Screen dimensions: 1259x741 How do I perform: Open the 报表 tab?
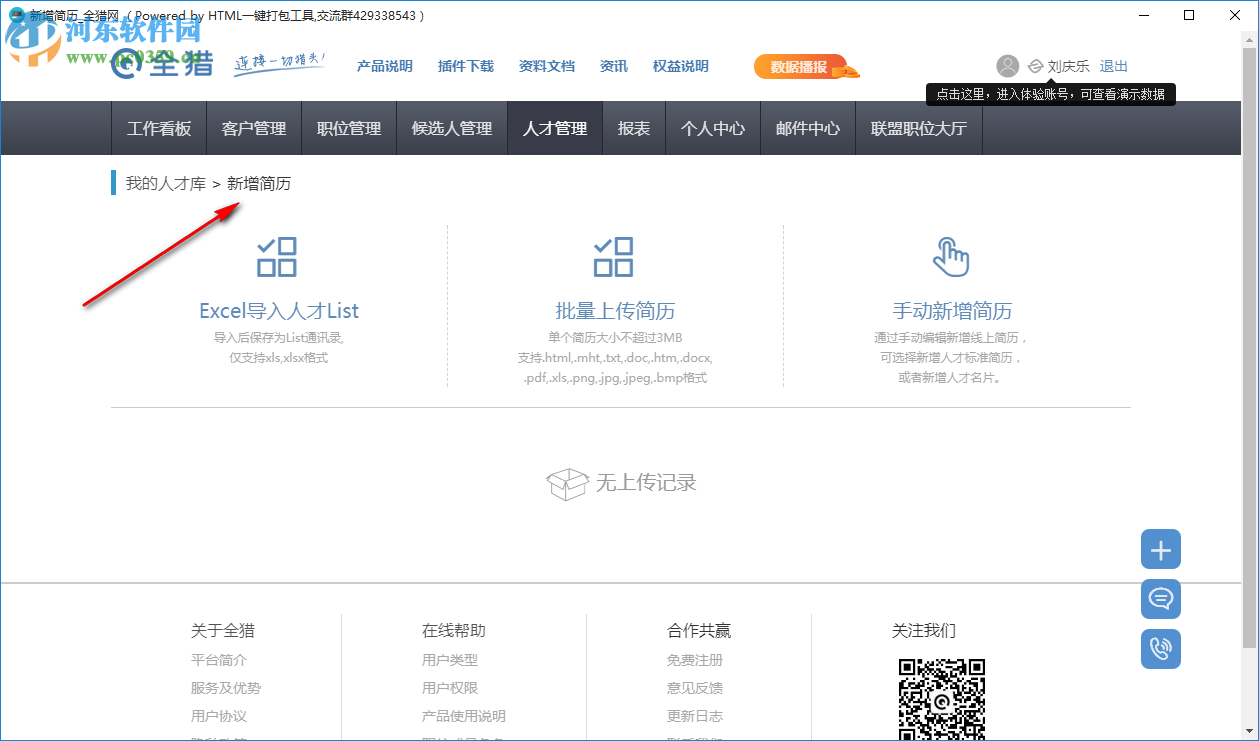point(633,128)
